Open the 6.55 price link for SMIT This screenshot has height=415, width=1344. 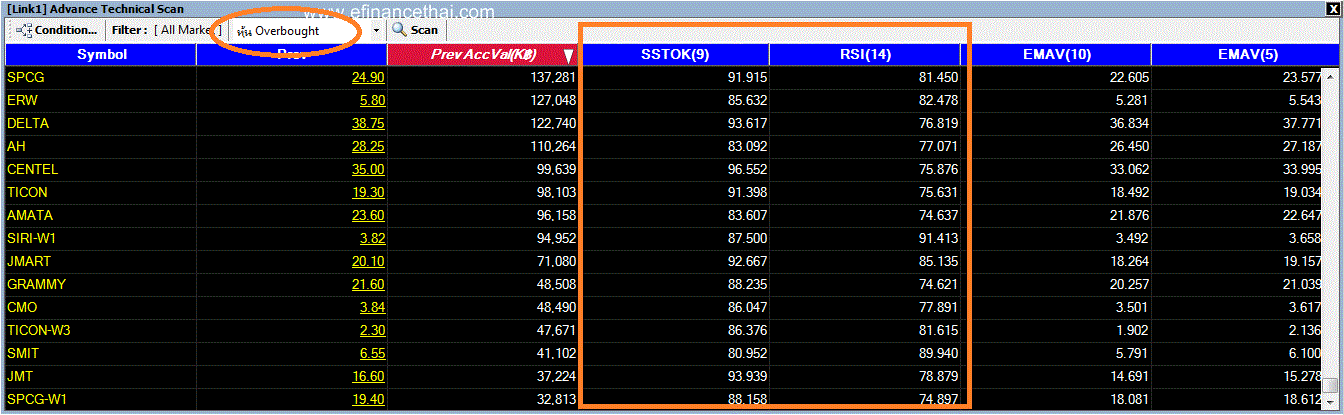[372, 353]
